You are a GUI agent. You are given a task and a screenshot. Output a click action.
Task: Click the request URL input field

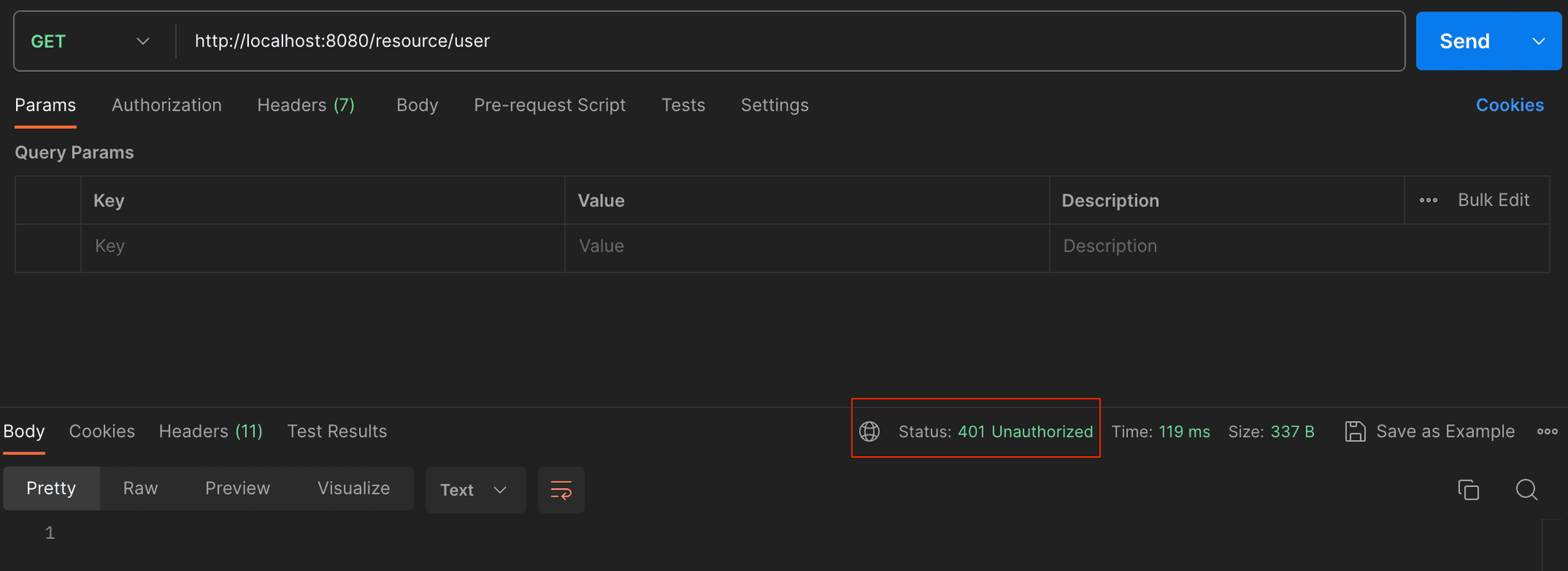coord(789,41)
